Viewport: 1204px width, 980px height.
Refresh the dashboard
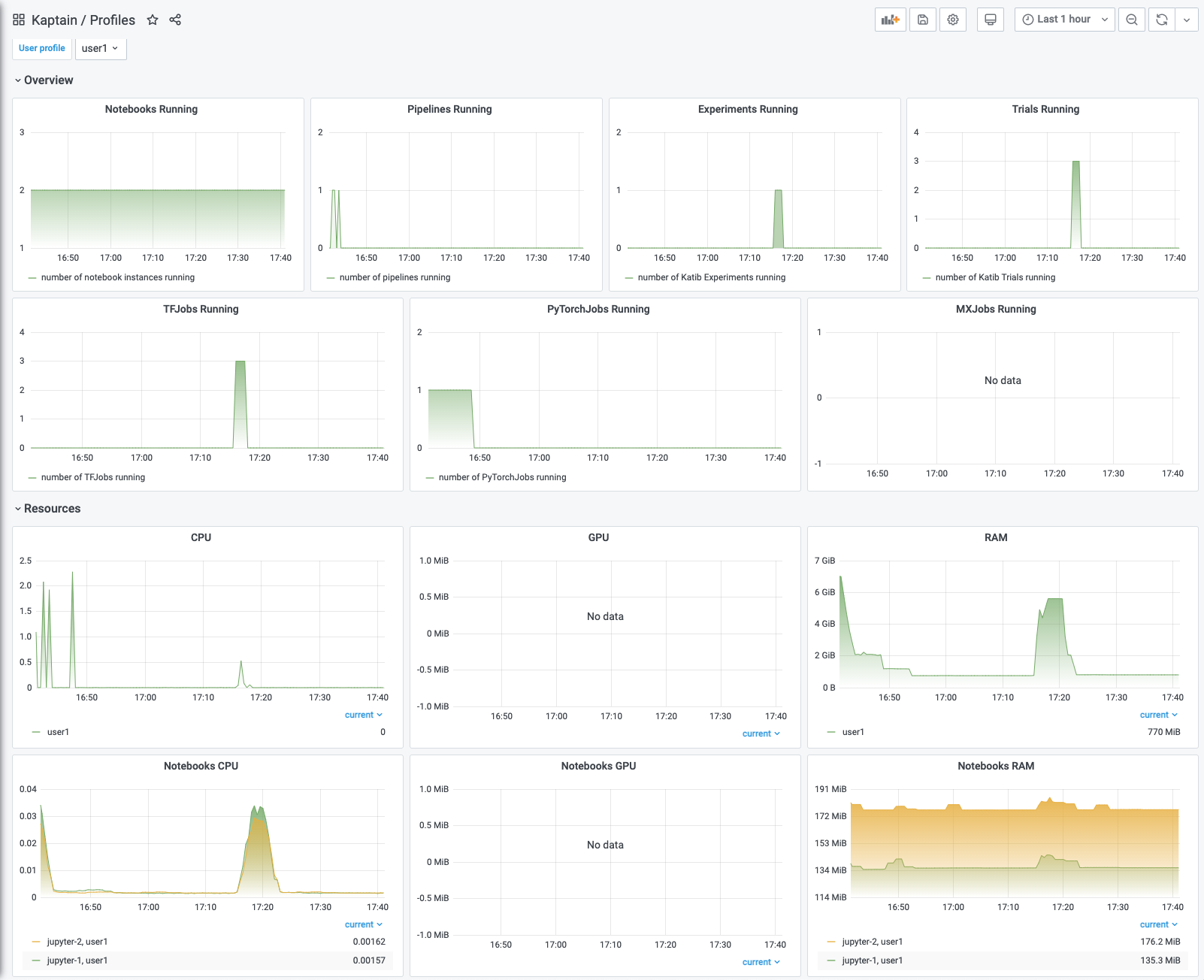click(x=1162, y=20)
